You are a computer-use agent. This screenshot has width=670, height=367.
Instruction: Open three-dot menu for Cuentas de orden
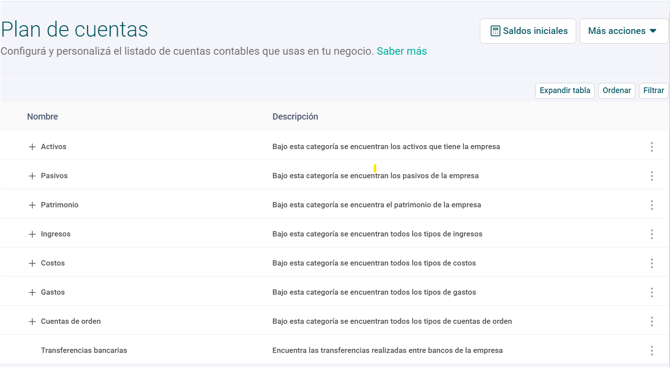[652, 321]
